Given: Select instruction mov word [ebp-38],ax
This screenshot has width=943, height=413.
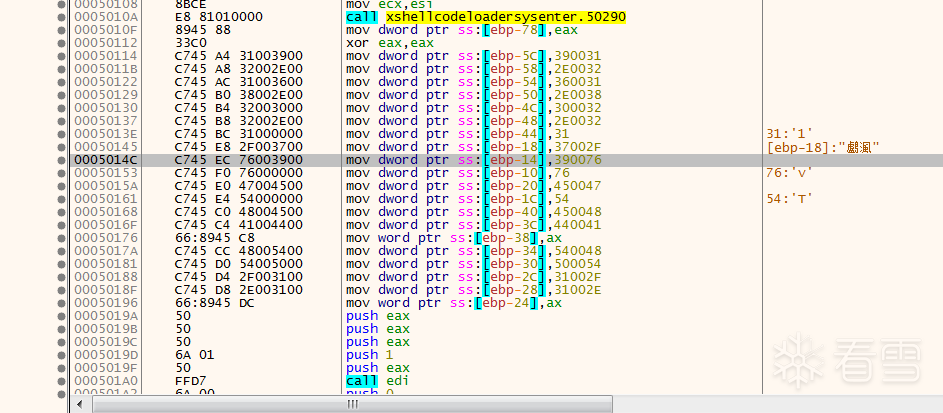Looking at the screenshot, I should point(454,238).
